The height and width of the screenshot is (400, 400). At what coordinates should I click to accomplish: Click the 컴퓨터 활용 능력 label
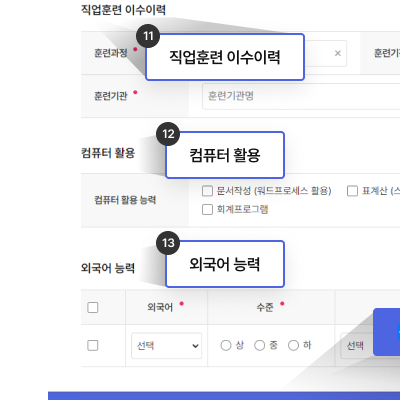pos(125,200)
